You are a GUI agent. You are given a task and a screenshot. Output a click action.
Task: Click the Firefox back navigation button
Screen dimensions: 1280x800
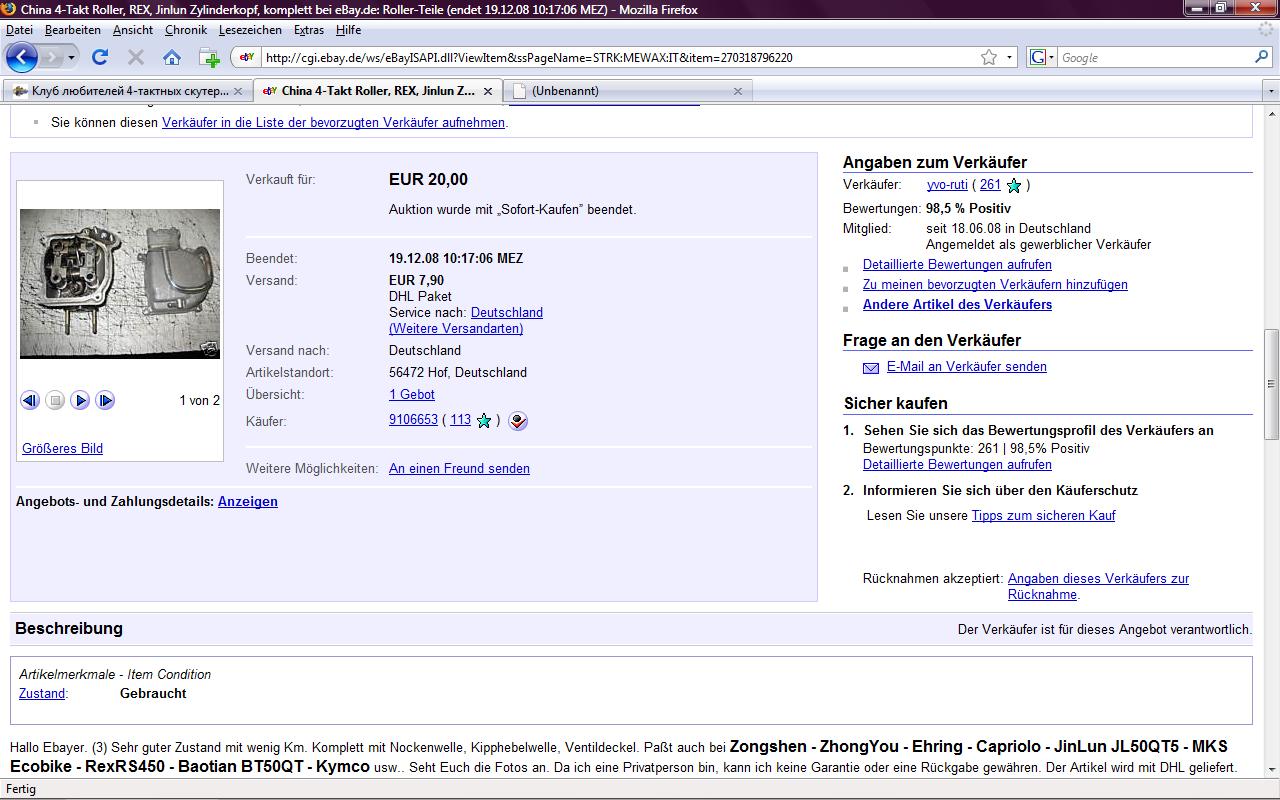point(22,57)
